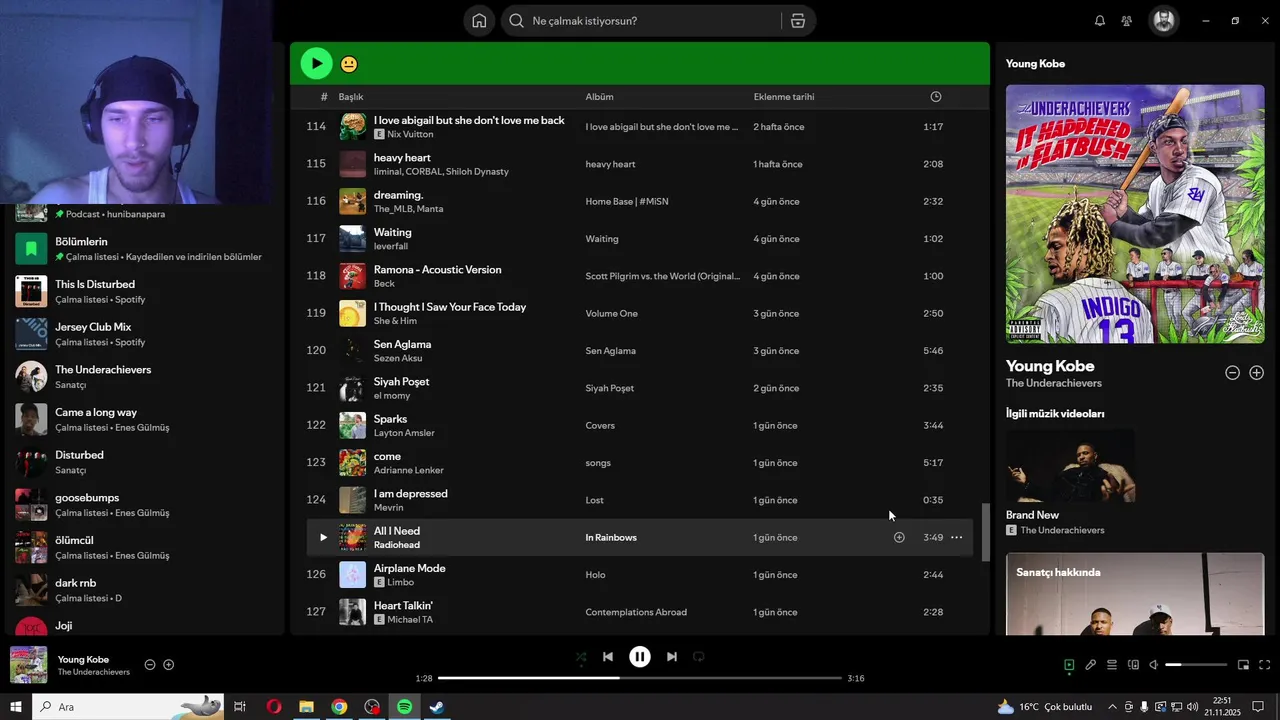
Task: Add Young Kobe in bottom player bar
Action: [x=169, y=665]
